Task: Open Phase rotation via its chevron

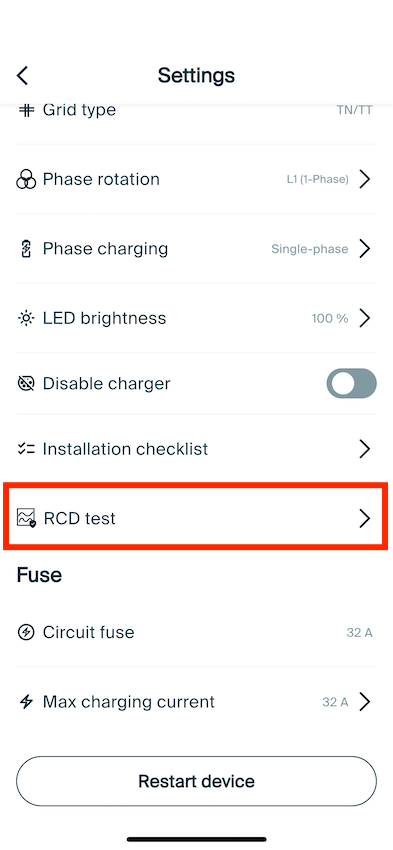Action: coord(365,179)
